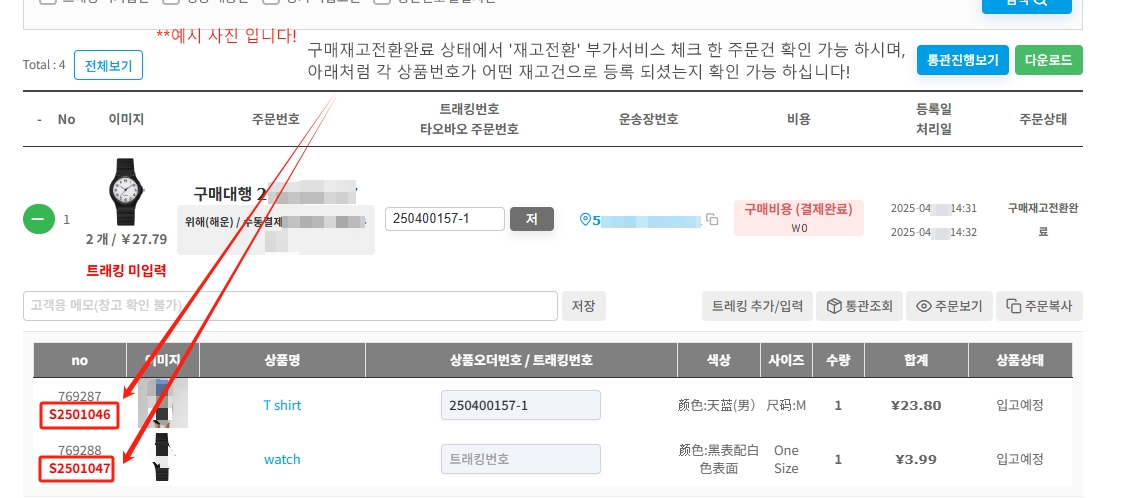Click the black watch order thumbnail image
The image size is (1127, 498).
(x=126, y=192)
